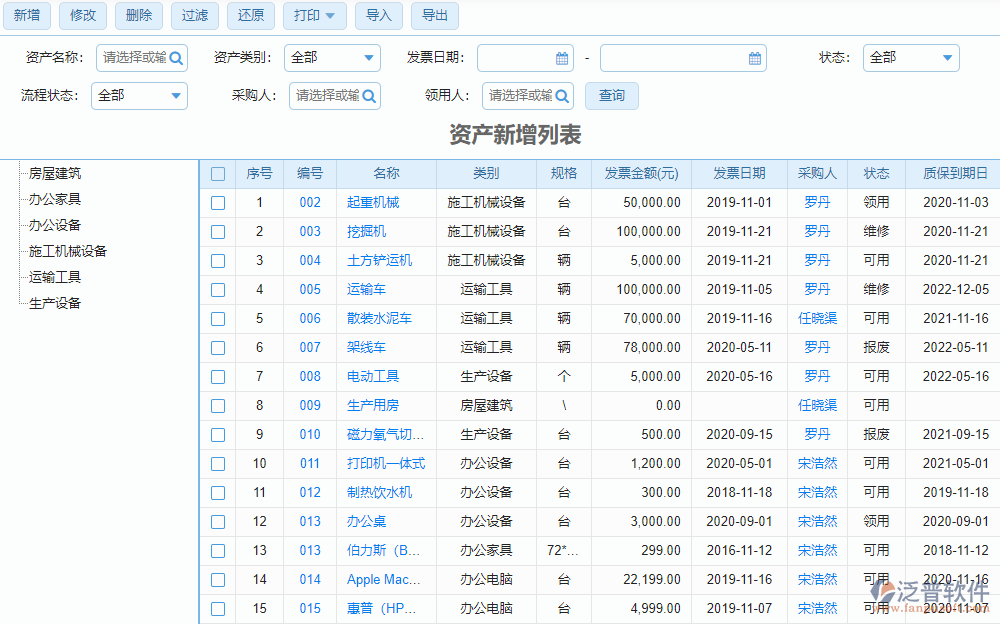Sort by 发票金额(元) column header
Viewport: 1000px width, 624px height.
pyautogui.click(x=641, y=173)
